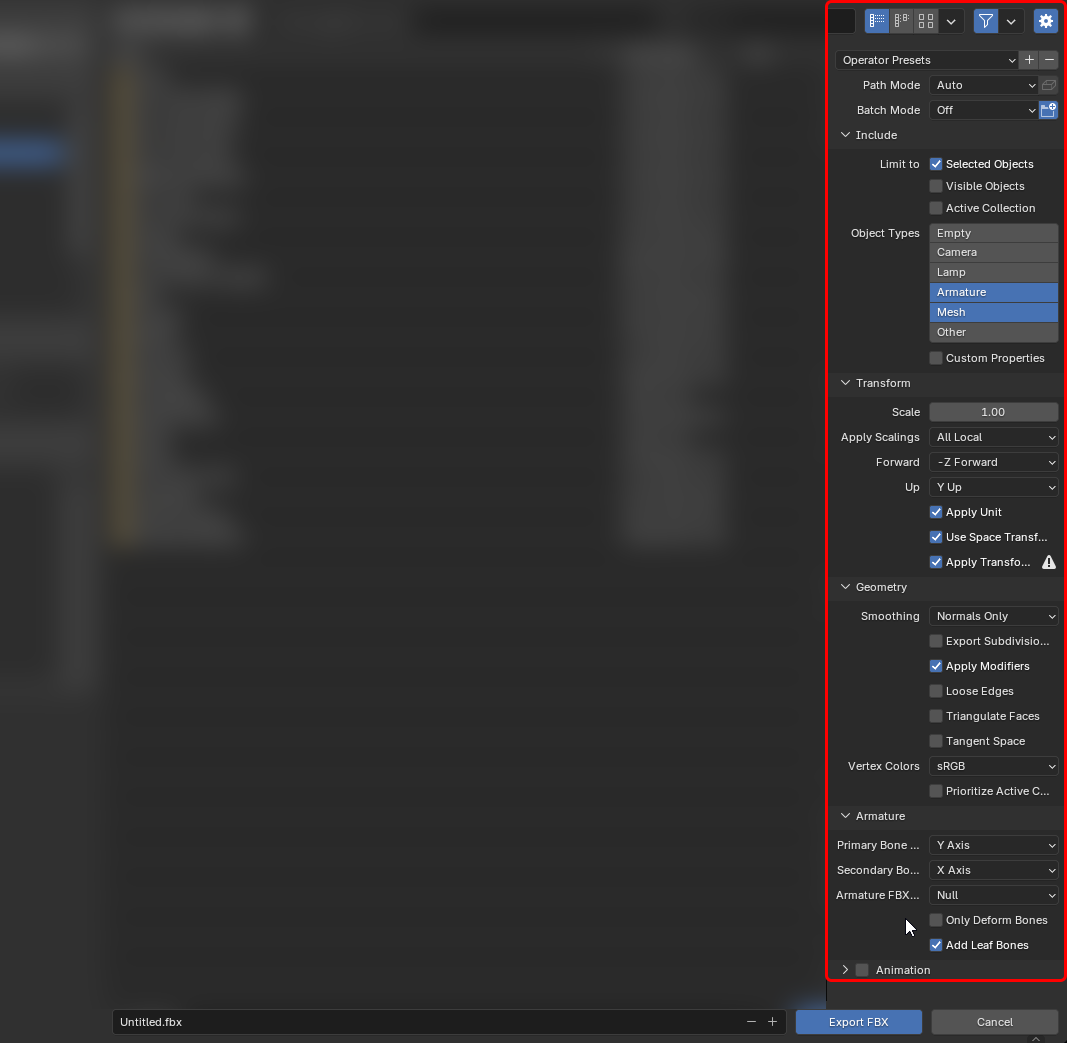This screenshot has width=1067, height=1043.
Task: Toggle Apply Modifiers checkbox
Action: (936, 666)
